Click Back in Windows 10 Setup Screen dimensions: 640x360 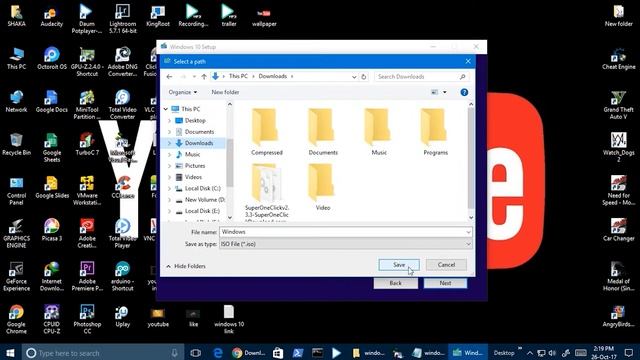pyautogui.click(x=396, y=283)
